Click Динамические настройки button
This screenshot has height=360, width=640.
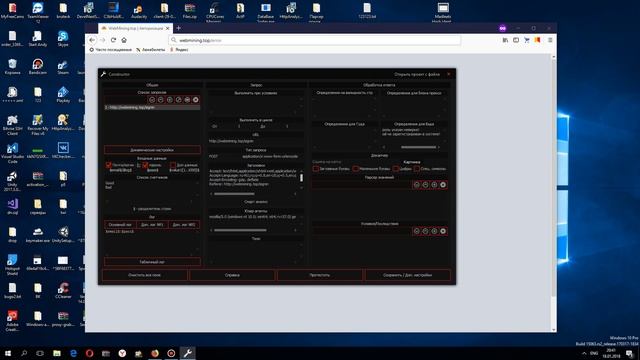coord(152,150)
